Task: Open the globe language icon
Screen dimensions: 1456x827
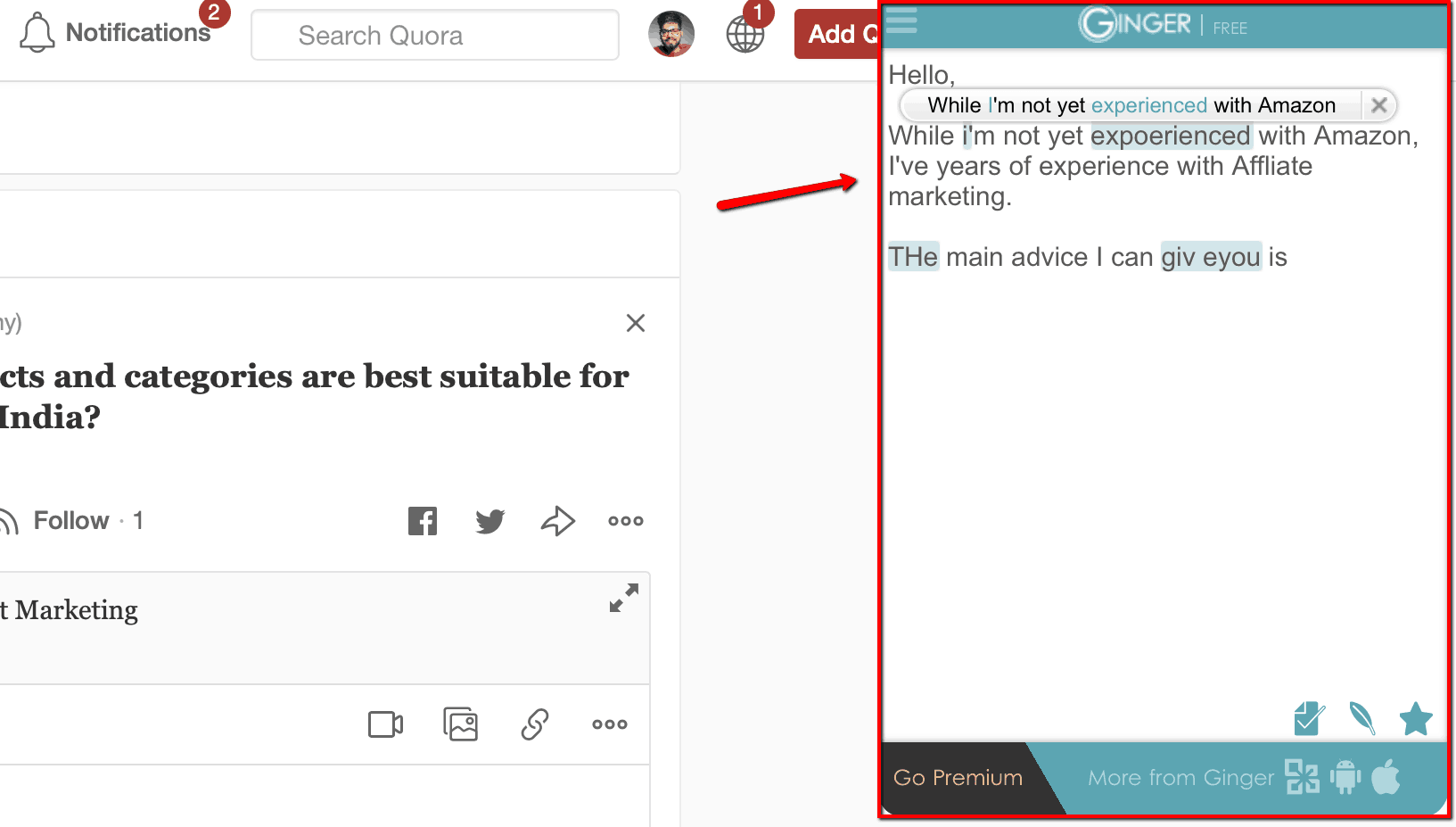Action: tap(744, 35)
